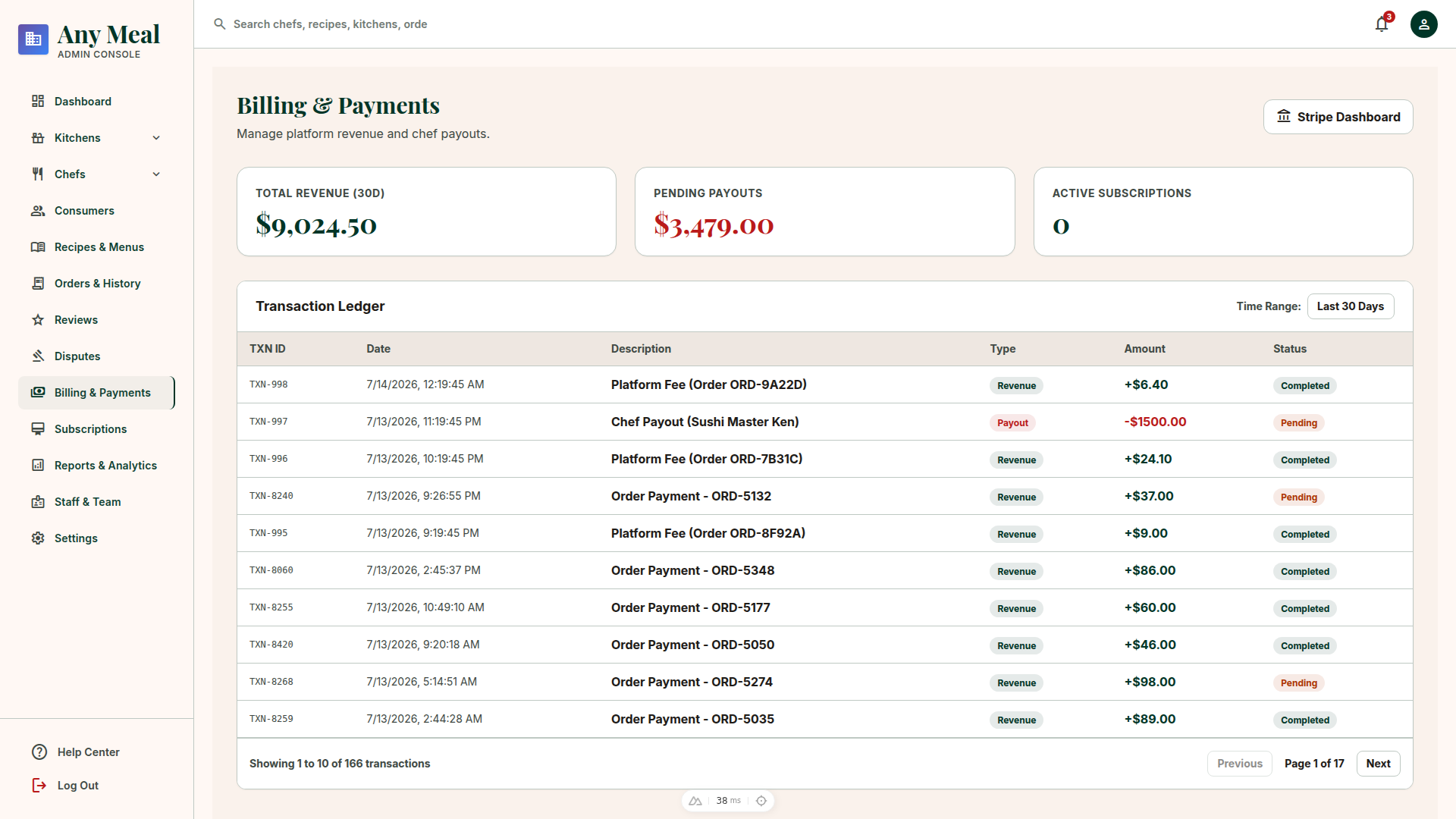Click the Any Meal logo icon
1456x819 pixels.
pyautogui.click(x=33, y=39)
